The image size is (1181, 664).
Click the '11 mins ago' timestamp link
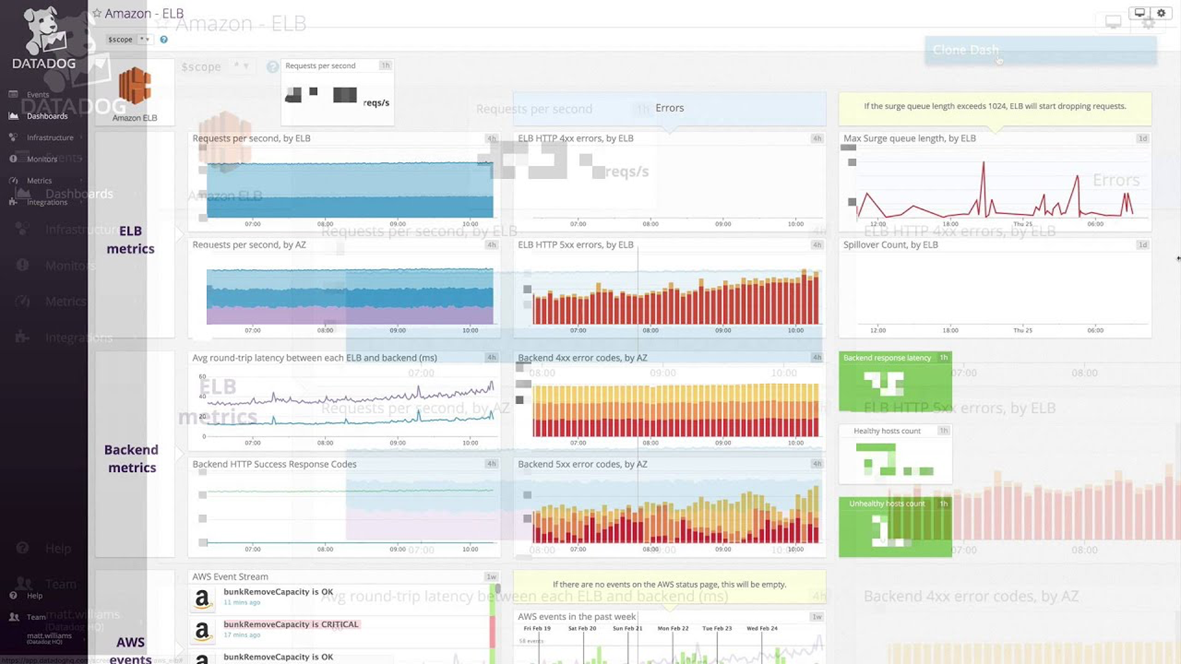tap(242, 602)
